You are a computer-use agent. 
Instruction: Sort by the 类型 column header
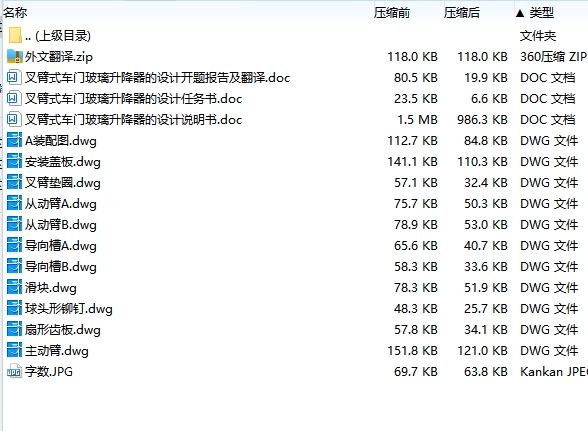[542, 12]
